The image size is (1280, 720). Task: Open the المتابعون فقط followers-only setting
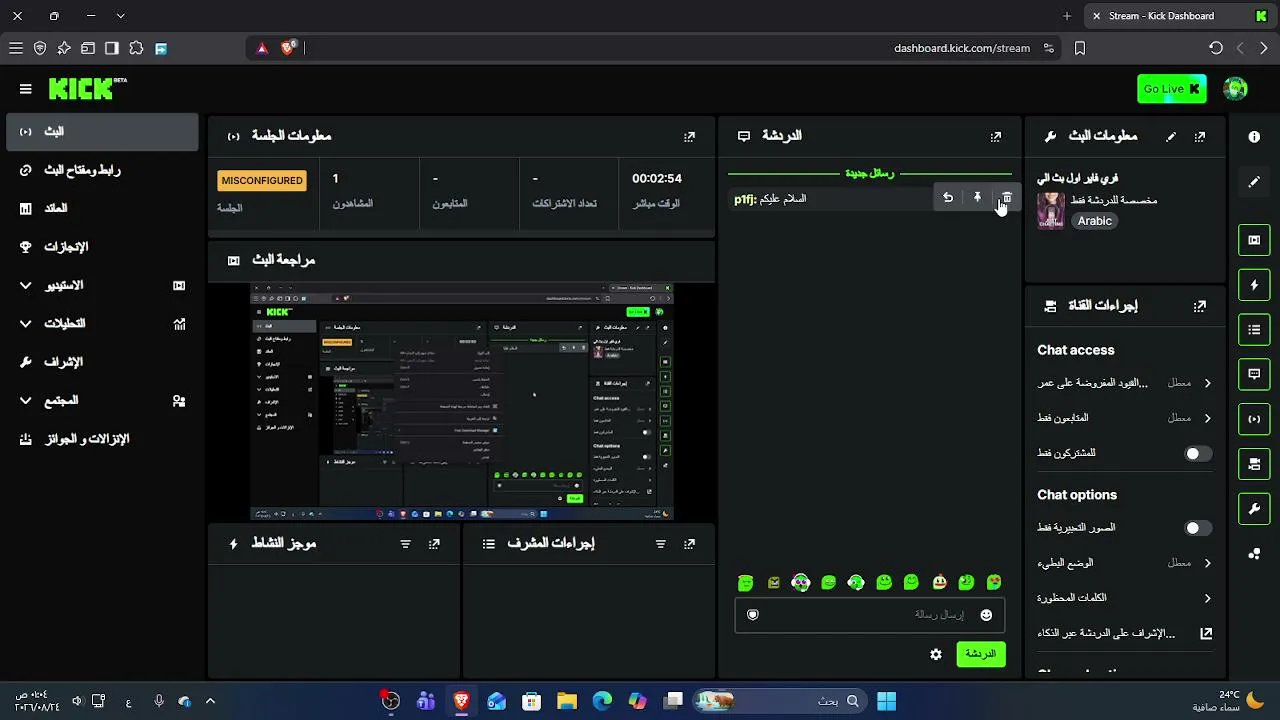(x=1125, y=418)
